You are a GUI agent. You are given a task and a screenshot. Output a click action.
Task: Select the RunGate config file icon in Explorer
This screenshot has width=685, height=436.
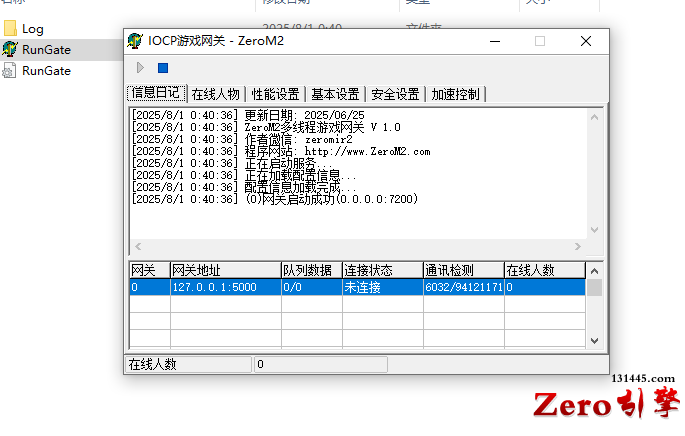coord(10,71)
